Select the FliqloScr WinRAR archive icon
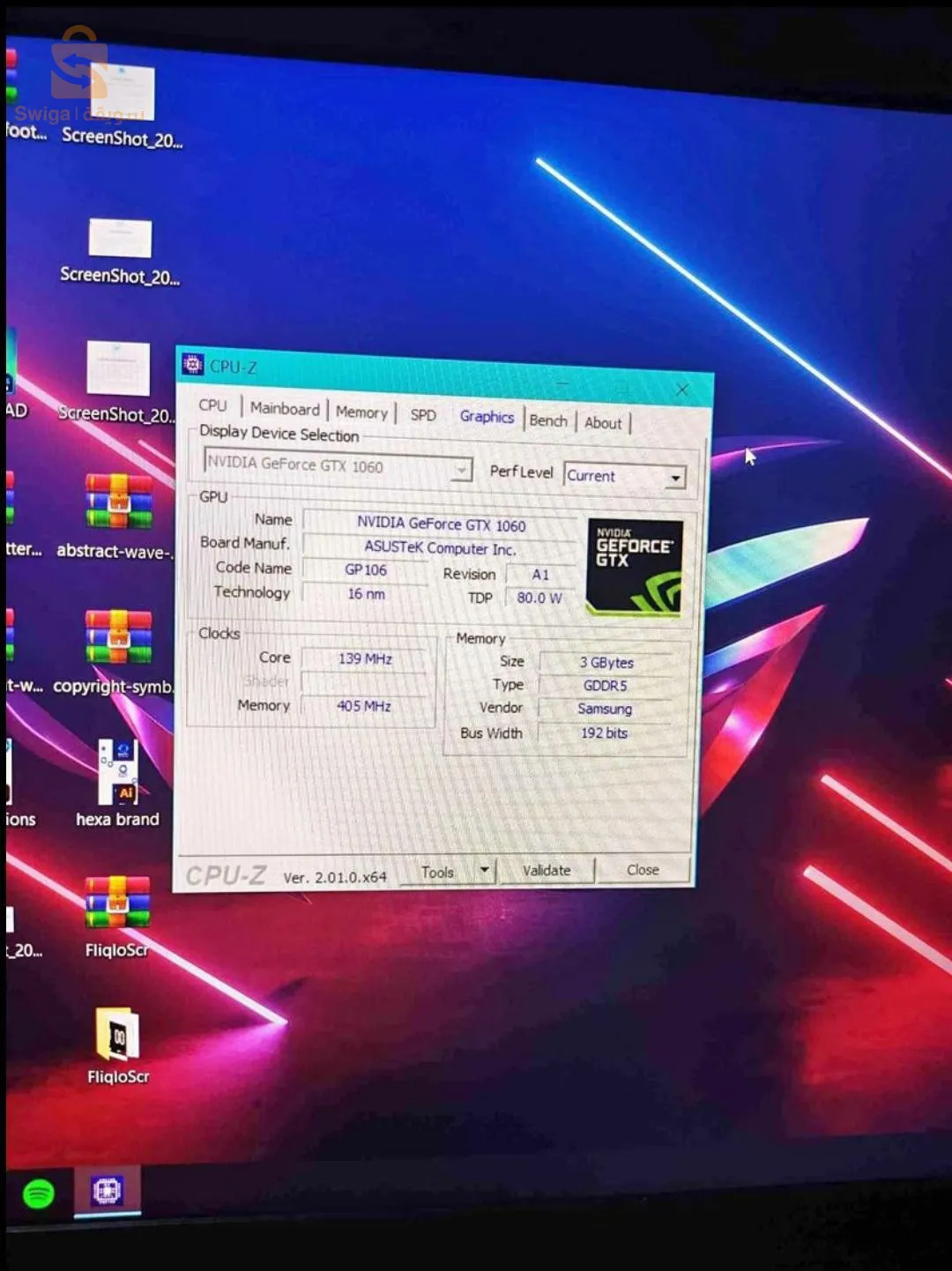 point(117,903)
